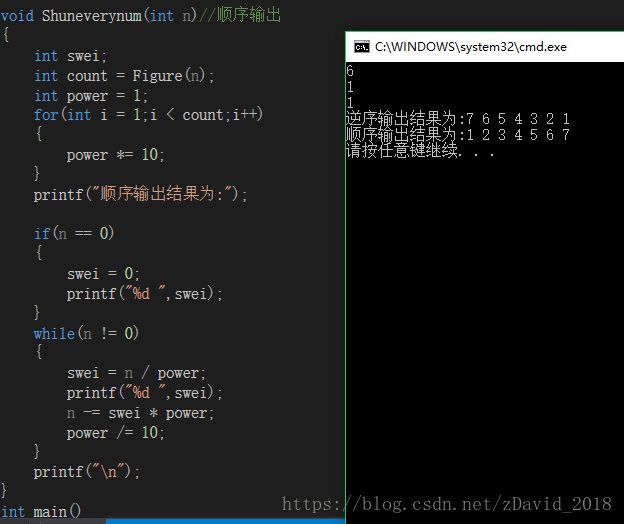624x524 pixels.
Task: Click the console output line '顺序输出结果为:1 2 3 4 5 6 7'
Action: (458, 134)
